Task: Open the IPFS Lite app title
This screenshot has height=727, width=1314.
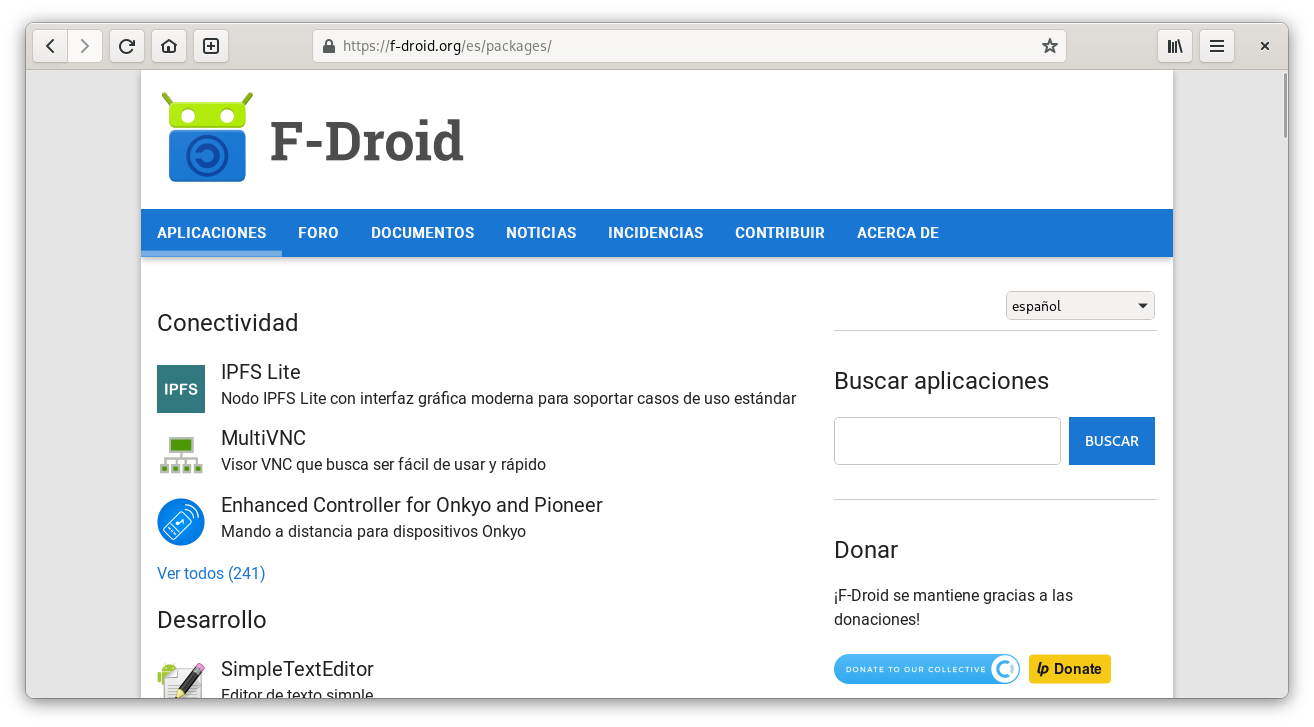Action: coord(261,372)
